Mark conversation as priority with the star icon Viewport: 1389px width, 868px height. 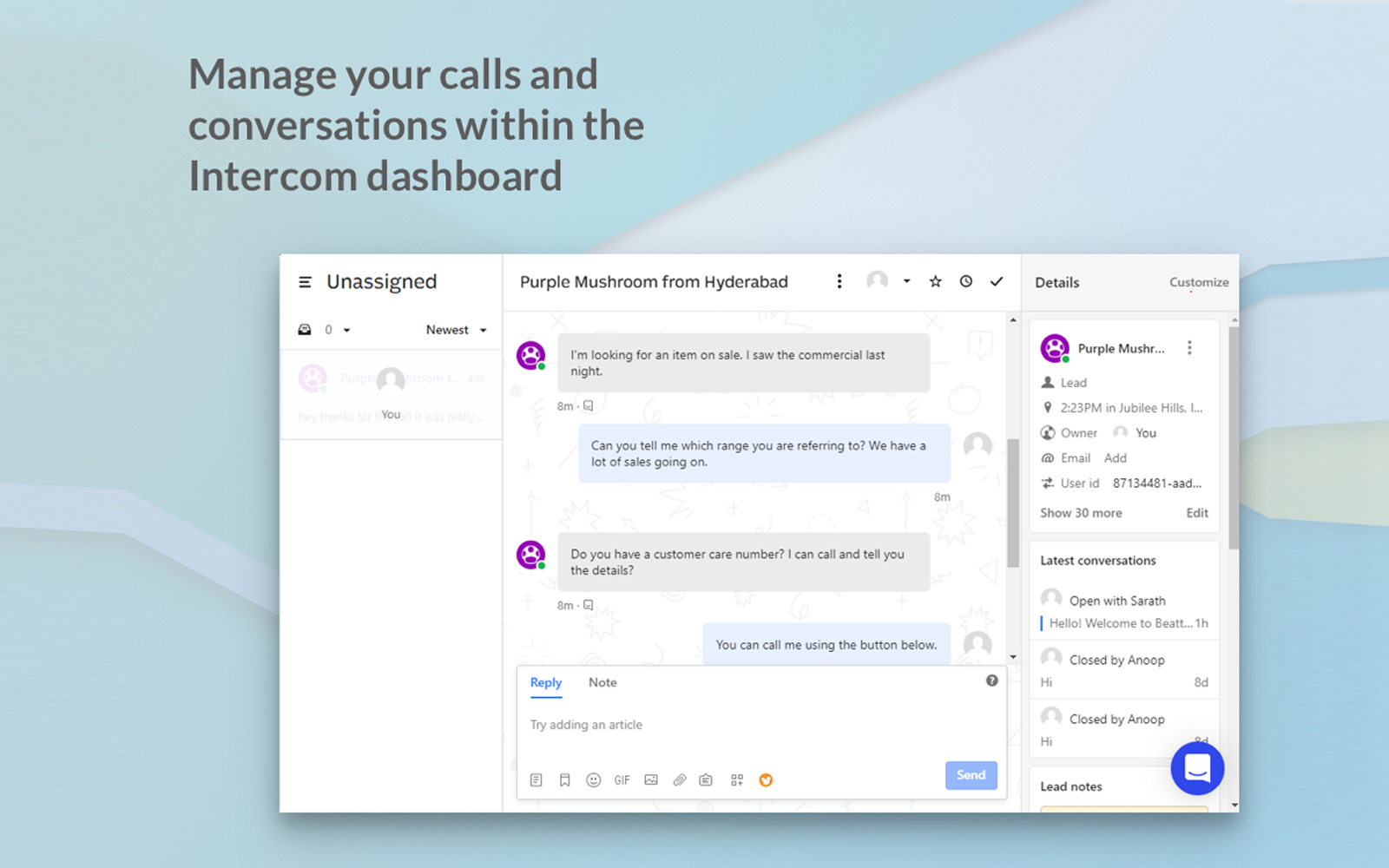click(935, 281)
